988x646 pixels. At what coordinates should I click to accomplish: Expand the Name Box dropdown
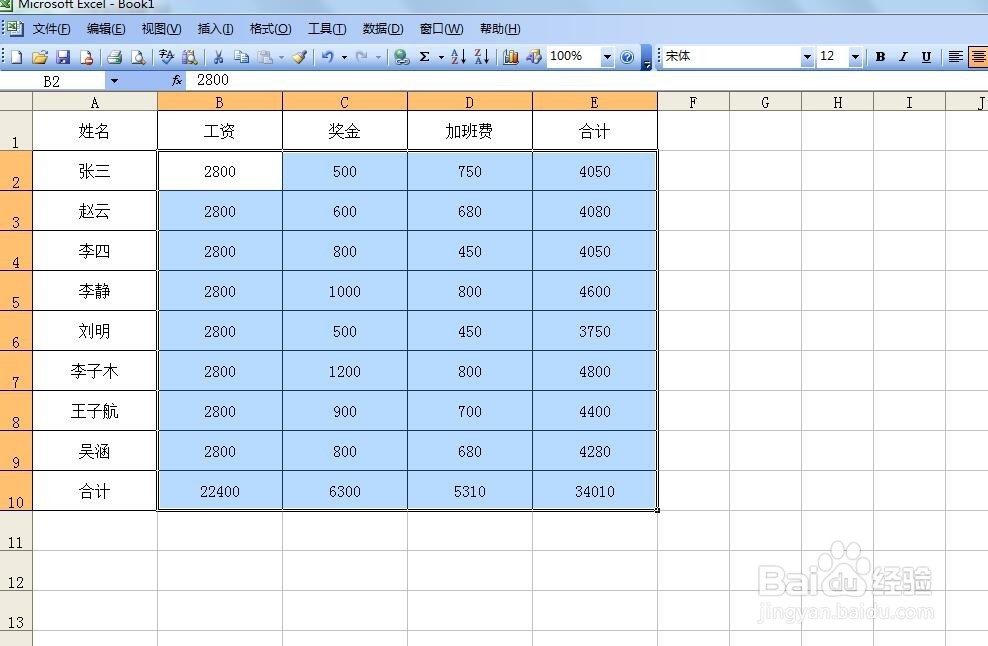tap(114, 81)
